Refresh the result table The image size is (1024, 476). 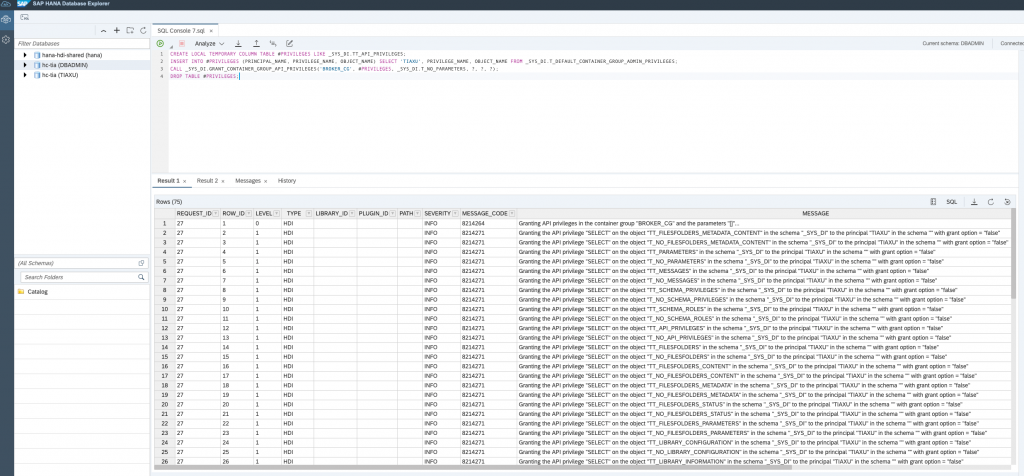[x=991, y=202]
